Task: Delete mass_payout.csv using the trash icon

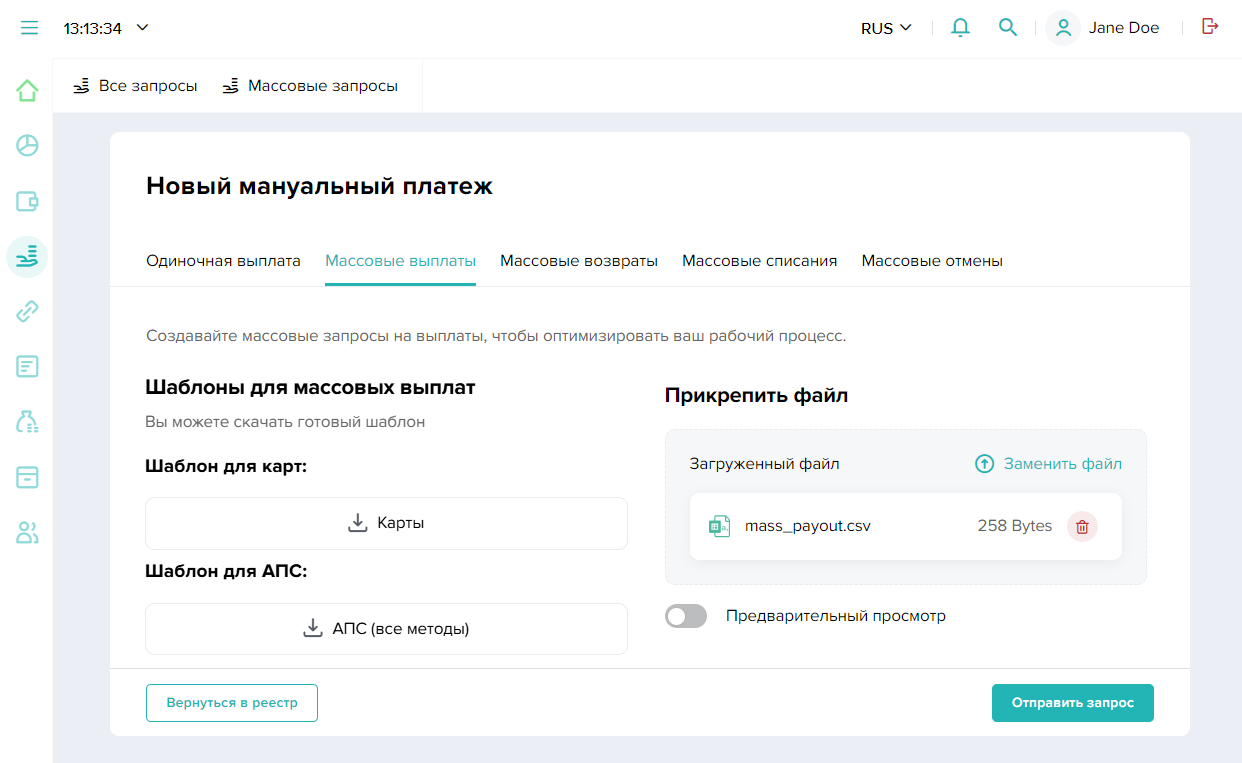Action: [x=1082, y=526]
